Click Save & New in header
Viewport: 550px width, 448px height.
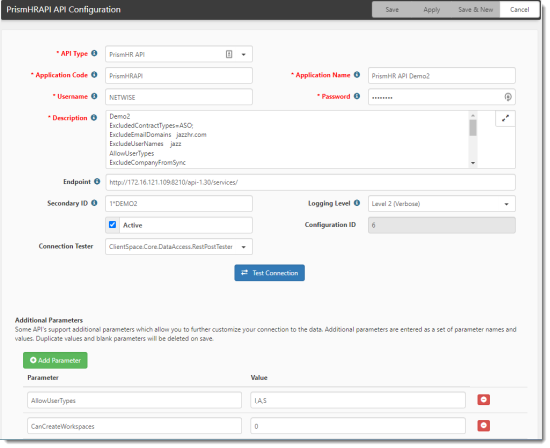click(475, 9)
